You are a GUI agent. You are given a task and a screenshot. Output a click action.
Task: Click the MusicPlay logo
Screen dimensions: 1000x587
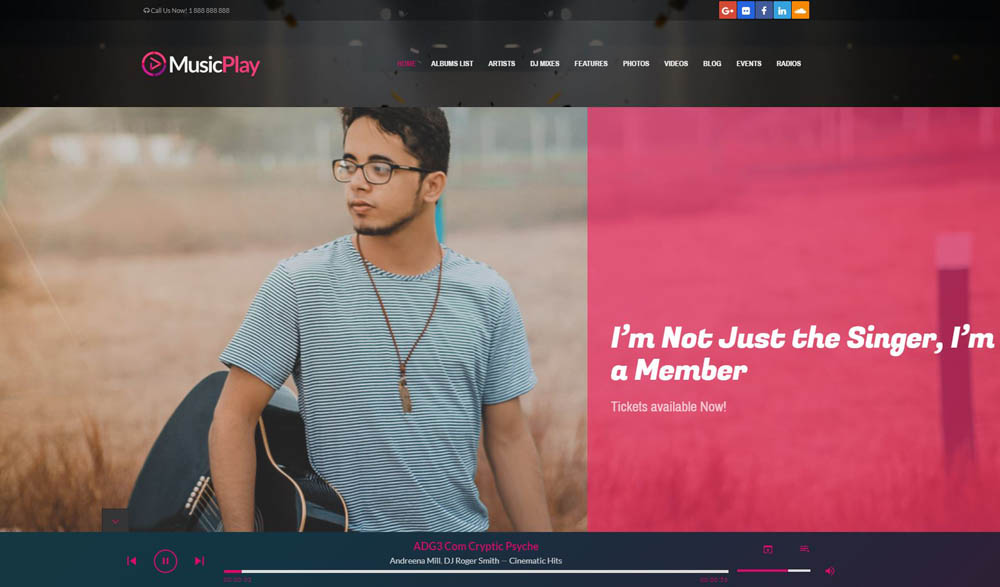coord(200,64)
